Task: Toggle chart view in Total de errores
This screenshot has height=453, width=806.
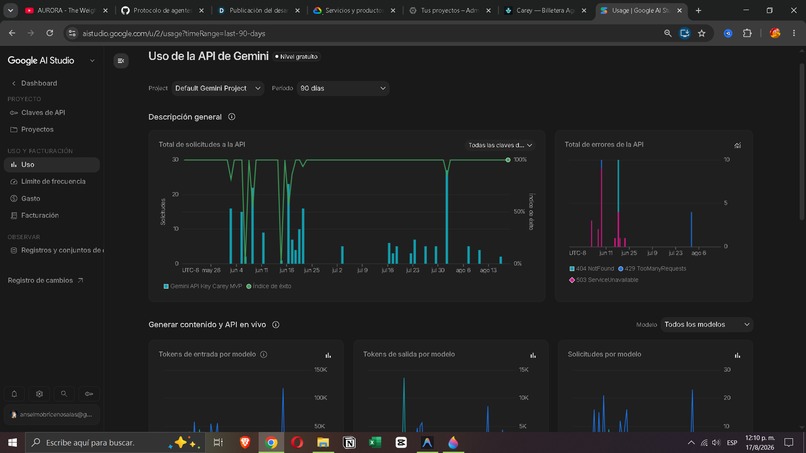Action: [x=738, y=145]
